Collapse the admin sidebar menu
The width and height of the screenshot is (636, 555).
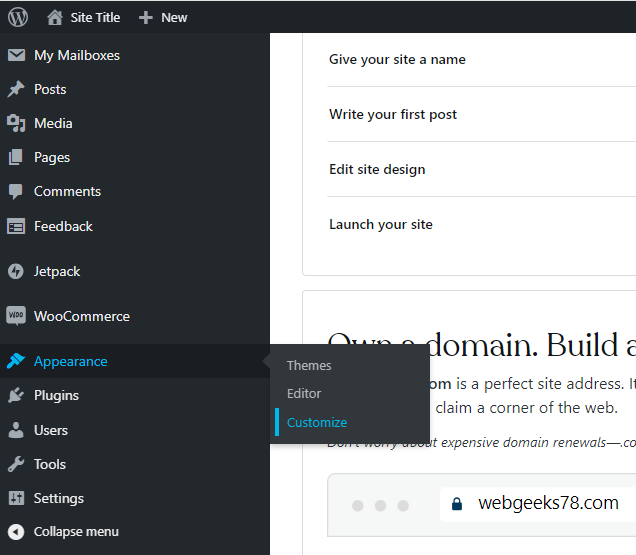click(75, 532)
